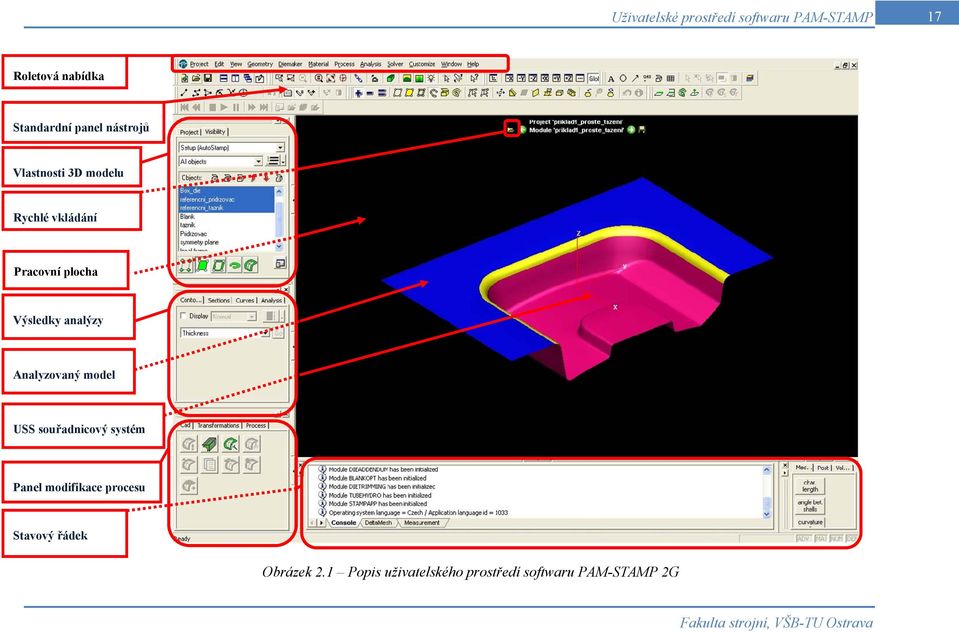
Task: Click the save diskette toolbar icon
Action: point(207,79)
